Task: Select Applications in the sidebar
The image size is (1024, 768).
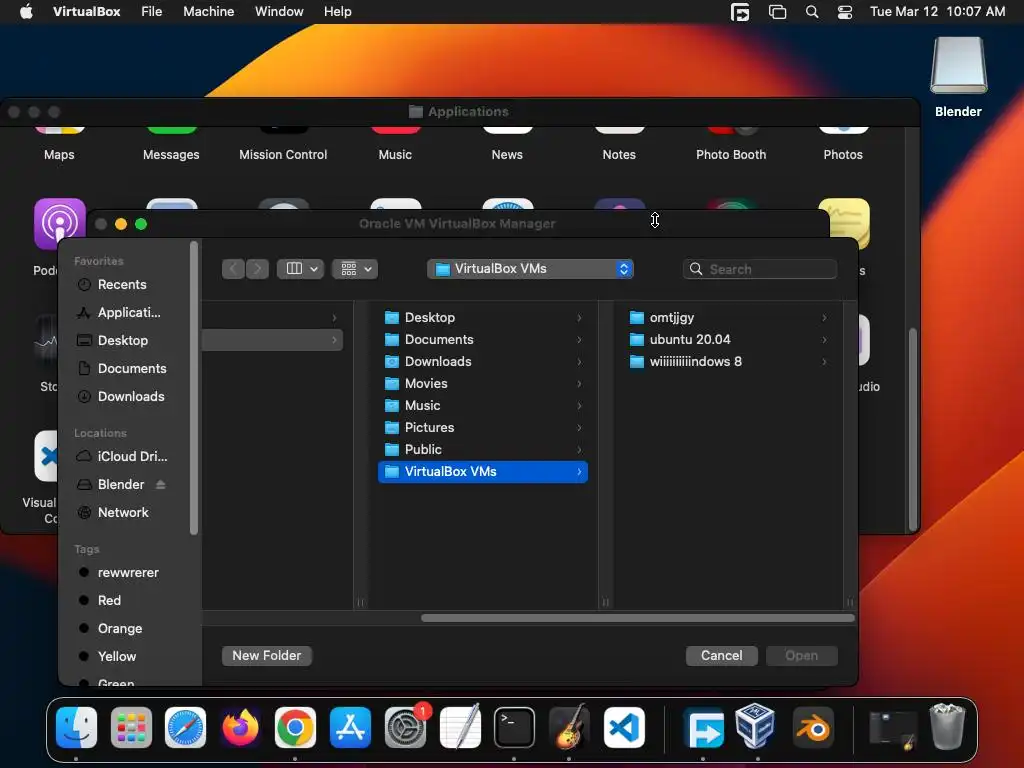Action: click(x=129, y=313)
